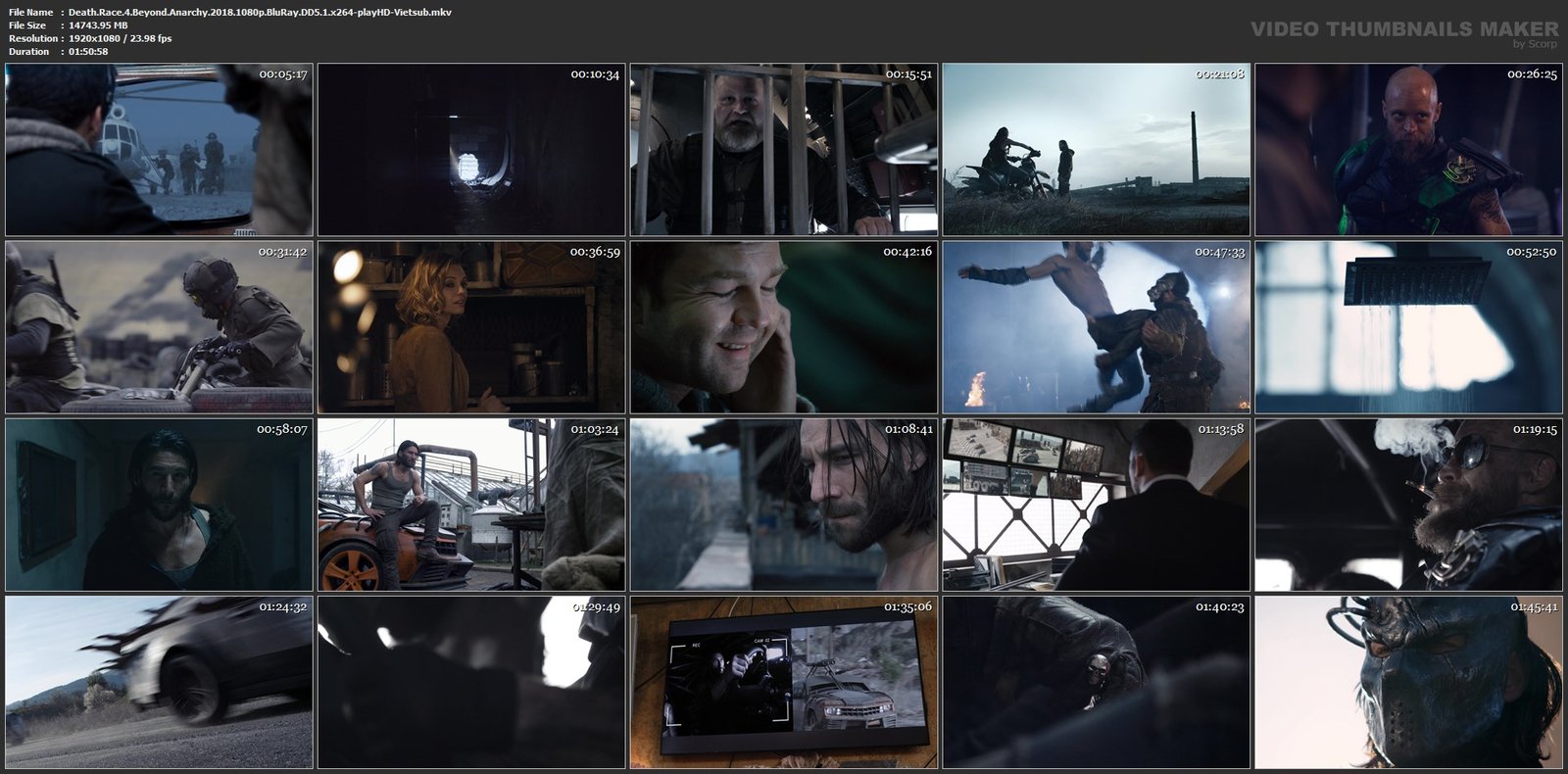Click the 'File Size' label
Viewport: 1568px width, 774px height.
click(27, 25)
